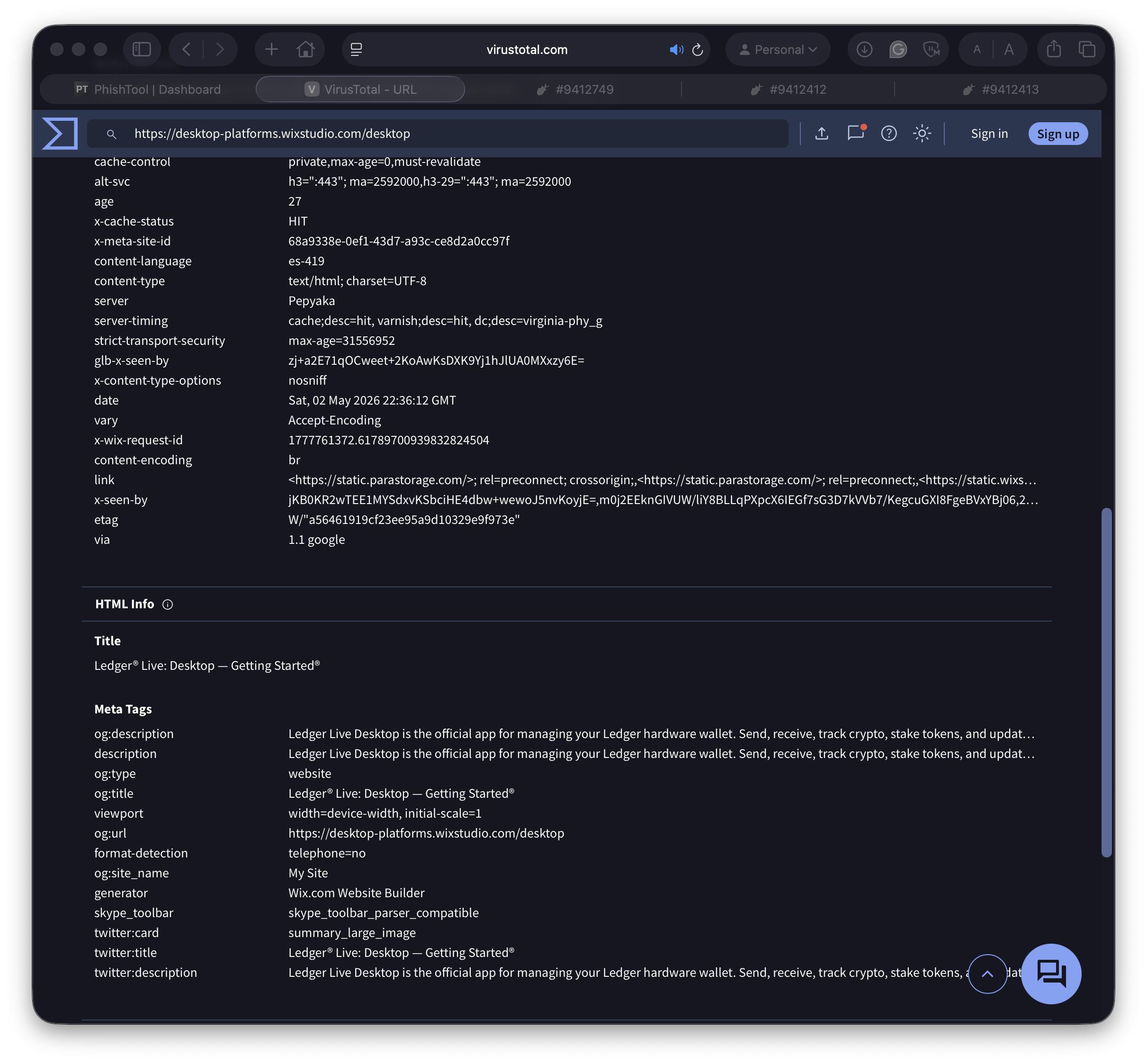This screenshot has height=1064, width=1147.
Task: Click the etag header value
Action: pos(404,519)
